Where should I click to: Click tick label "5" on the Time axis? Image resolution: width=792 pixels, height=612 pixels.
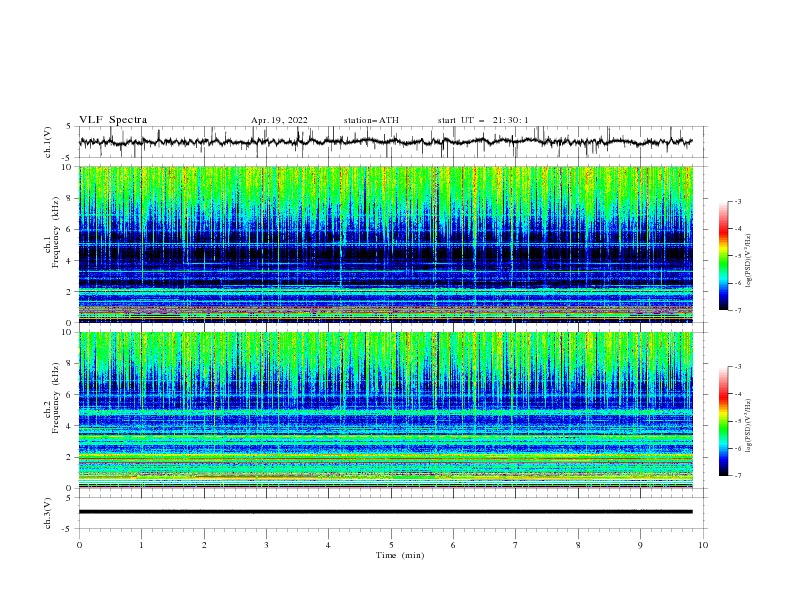(391, 545)
